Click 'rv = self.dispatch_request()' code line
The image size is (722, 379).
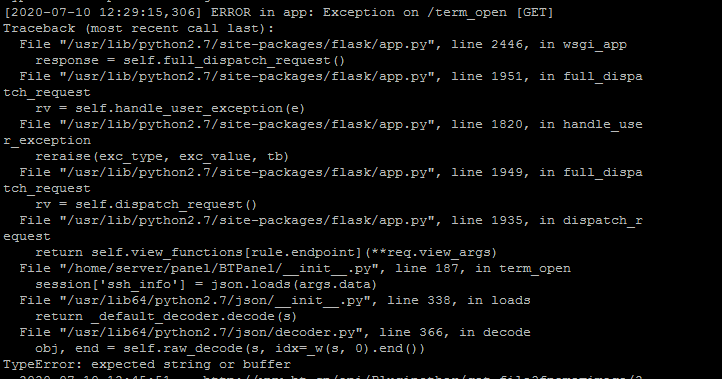coord(146,204)
